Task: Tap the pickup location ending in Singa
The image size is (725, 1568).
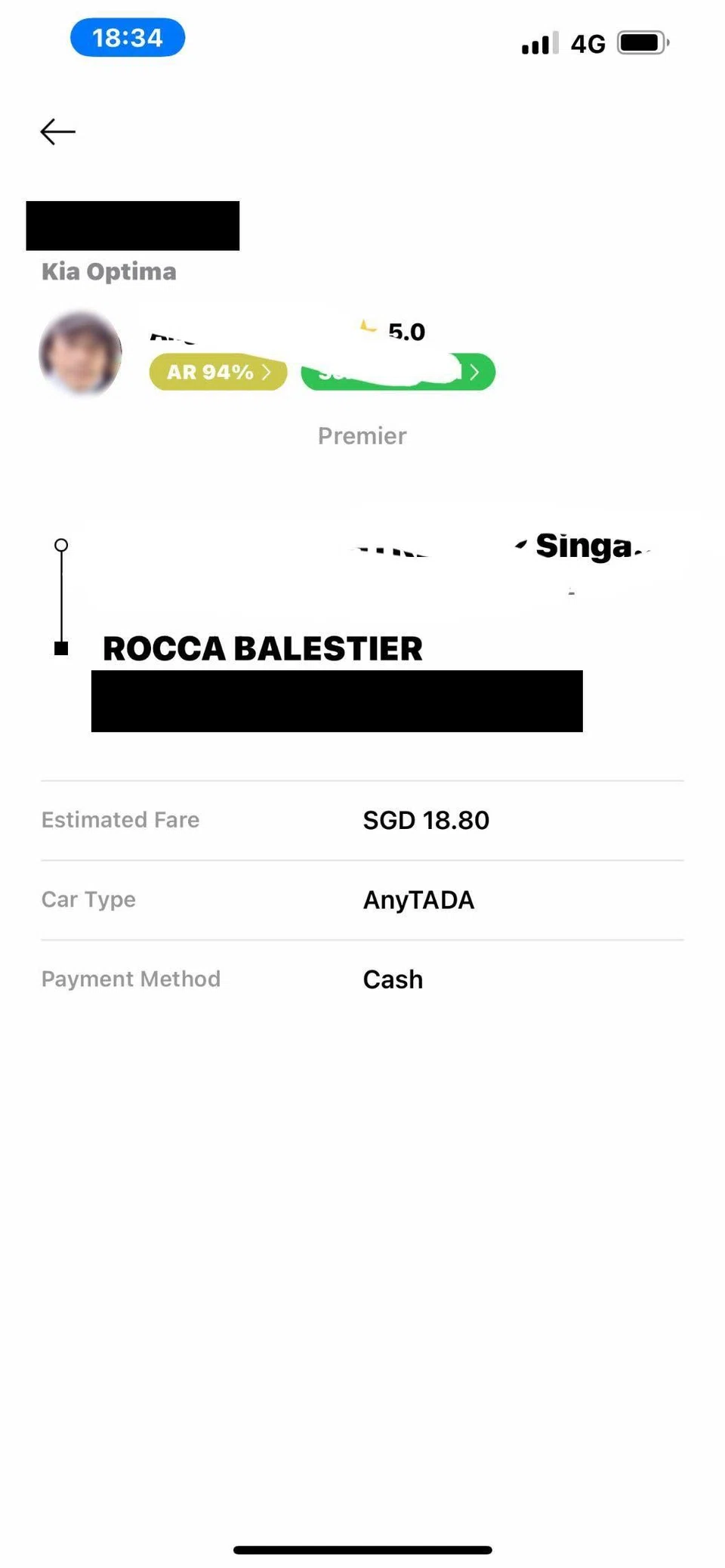Action: coord(583,546)
